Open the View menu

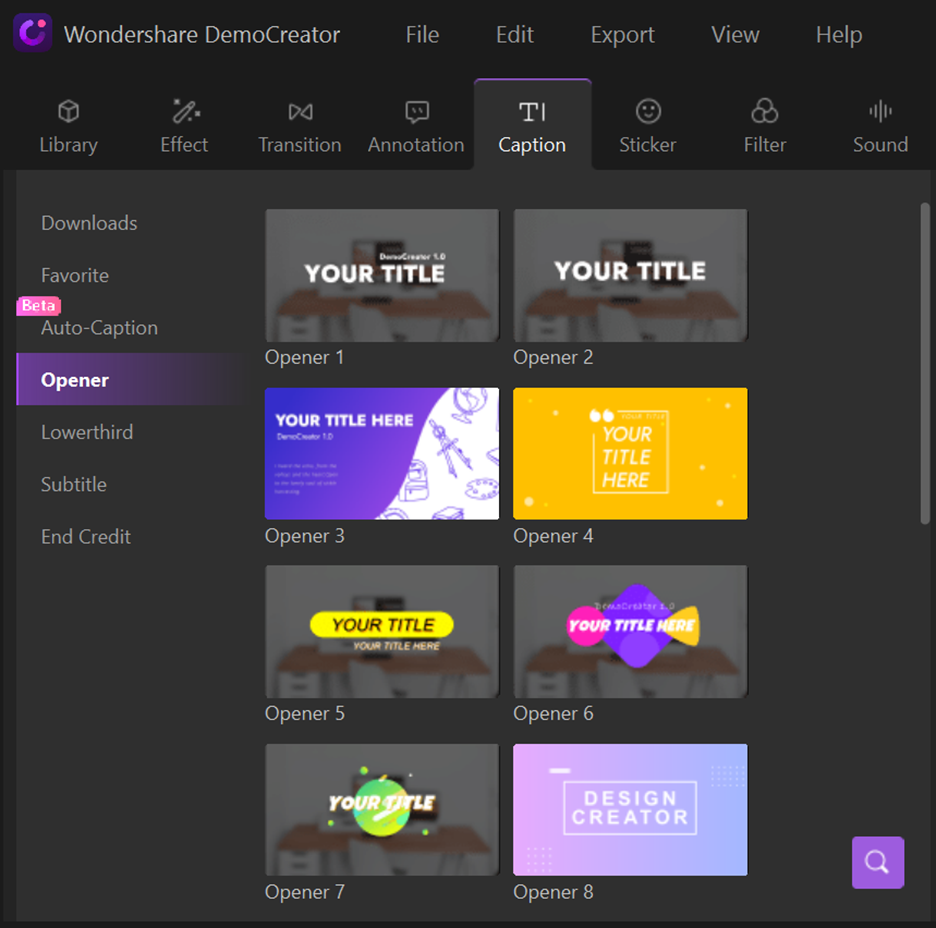coord(735,35)
